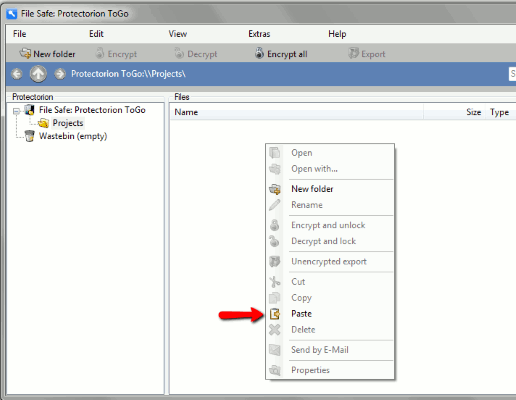The height and width of the screenshot is (400, 516).
Task: Click the Copy icon in context menu
Action: (275, 298)
